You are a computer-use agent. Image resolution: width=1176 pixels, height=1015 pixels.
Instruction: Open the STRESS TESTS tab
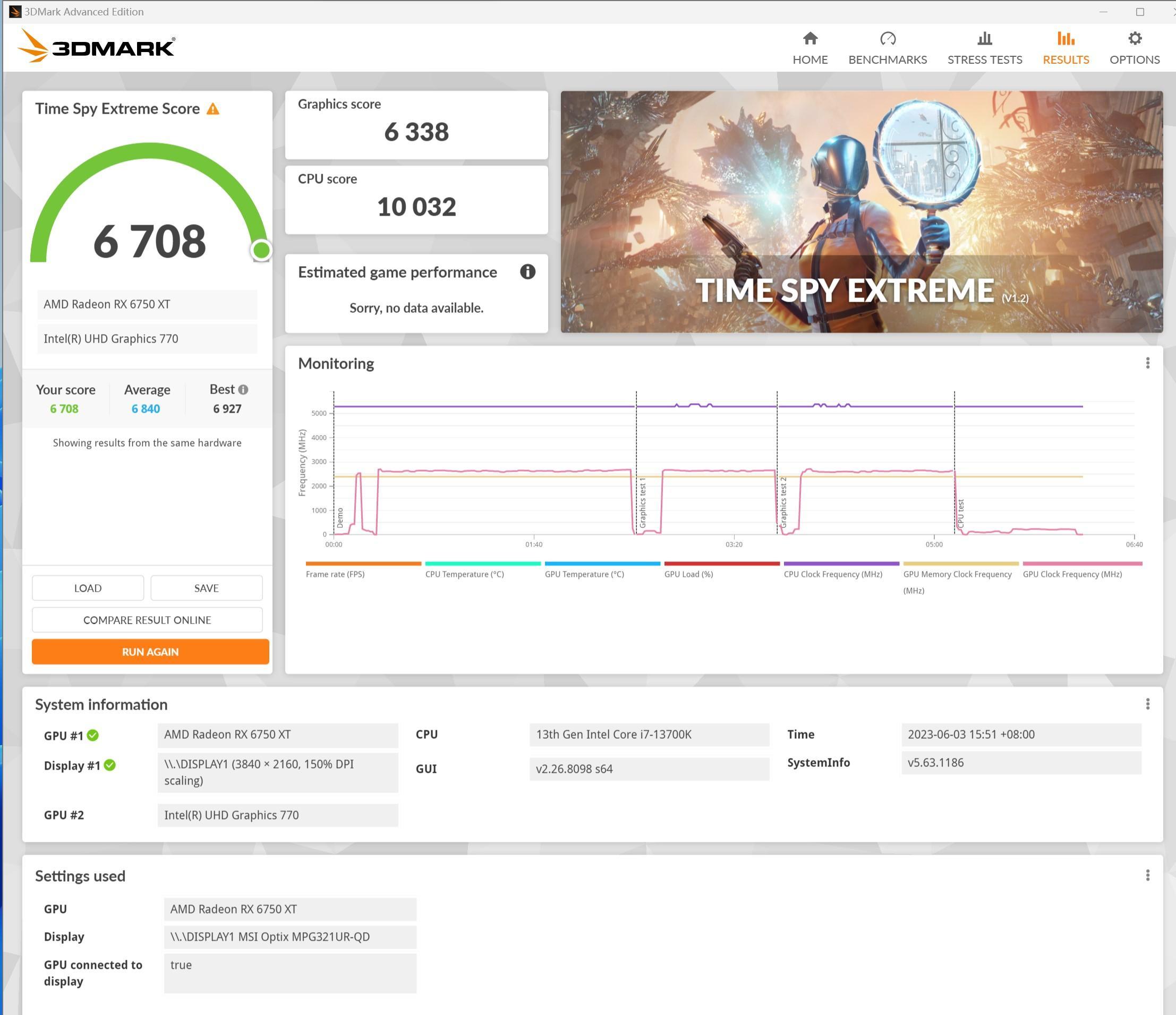(985, 49)
